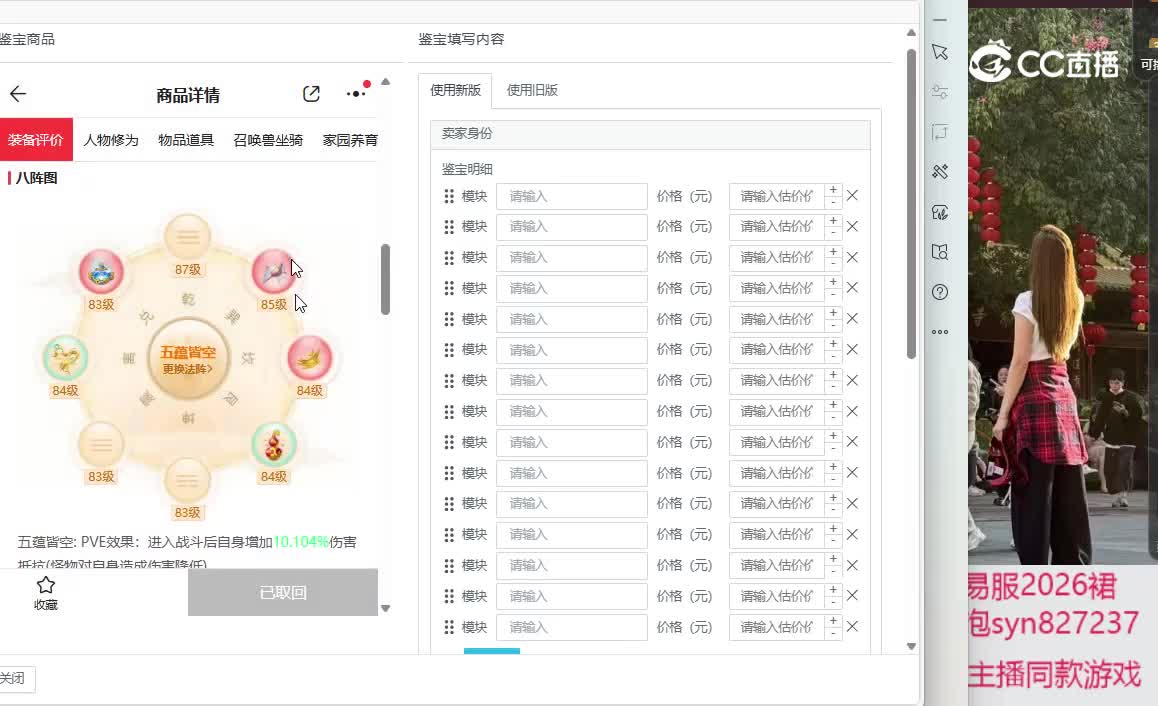This screenshot has width=1158, height=706.
Task: Click the drag handle of the first 模块 row
Action: (x=448, y=196)
